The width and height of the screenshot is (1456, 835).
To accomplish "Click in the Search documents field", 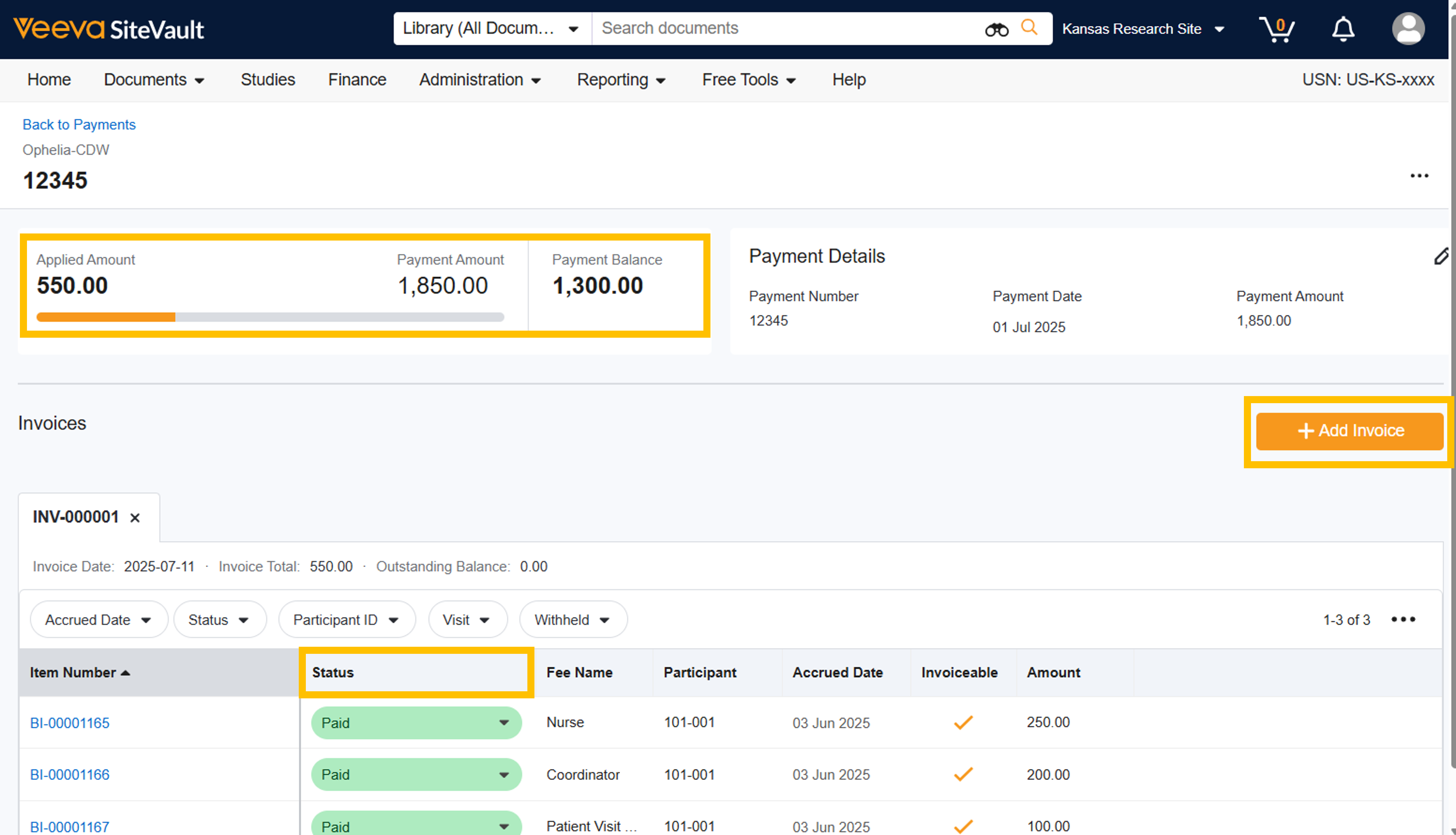I will tap(785, 29).
